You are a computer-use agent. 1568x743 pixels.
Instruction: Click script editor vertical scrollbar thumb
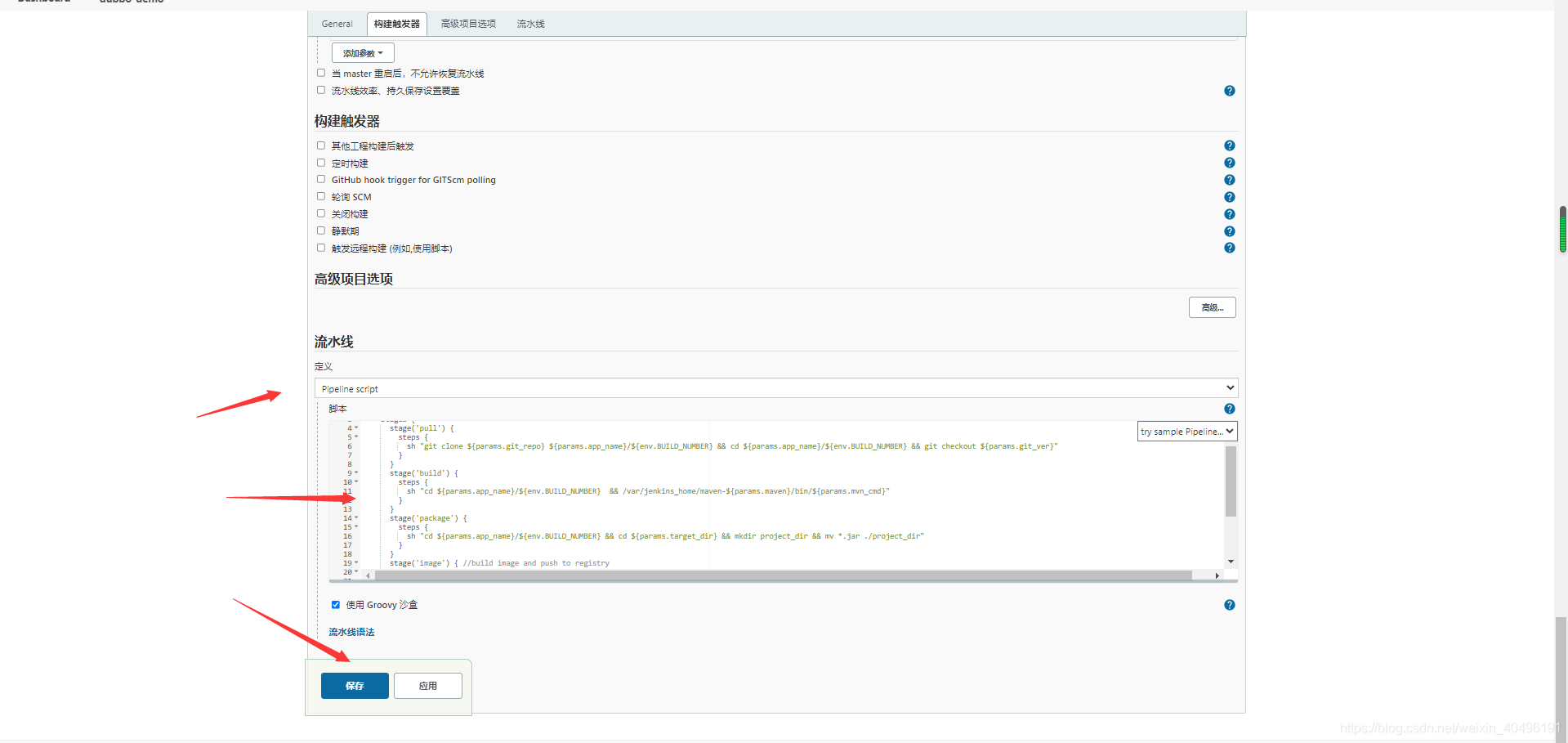[x=1231, y=481]
